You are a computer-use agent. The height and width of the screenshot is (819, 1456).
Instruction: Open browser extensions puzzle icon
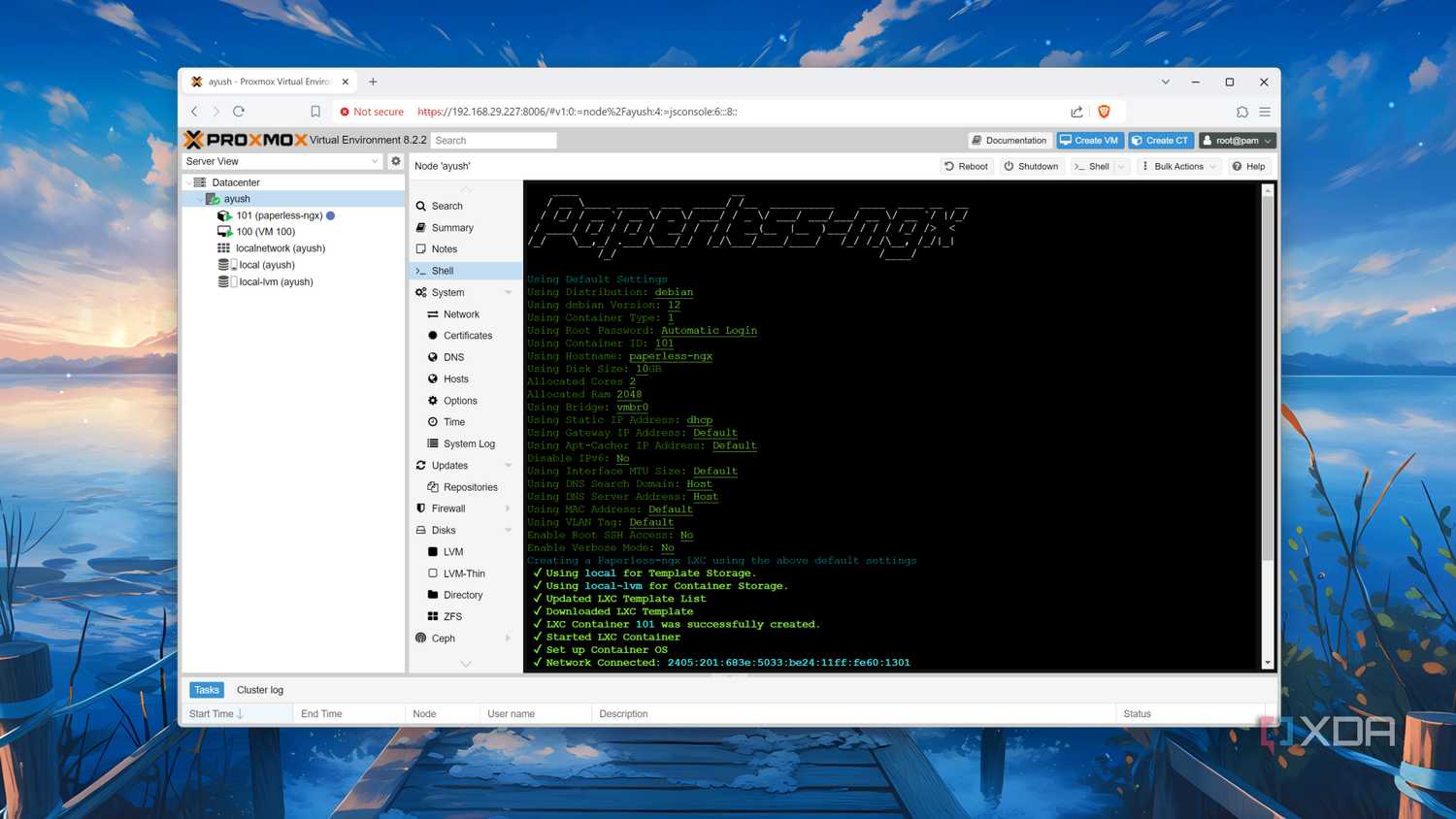(x=1241, y=112)
